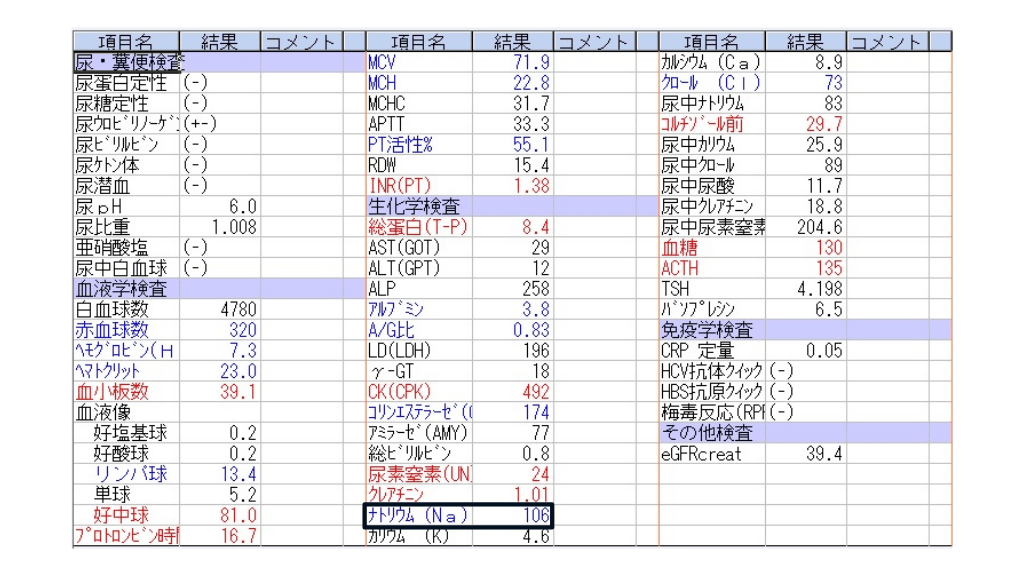Select the ヘマトクリット item cell
The width and height of the screenshot is (1024, 576).
127,371
